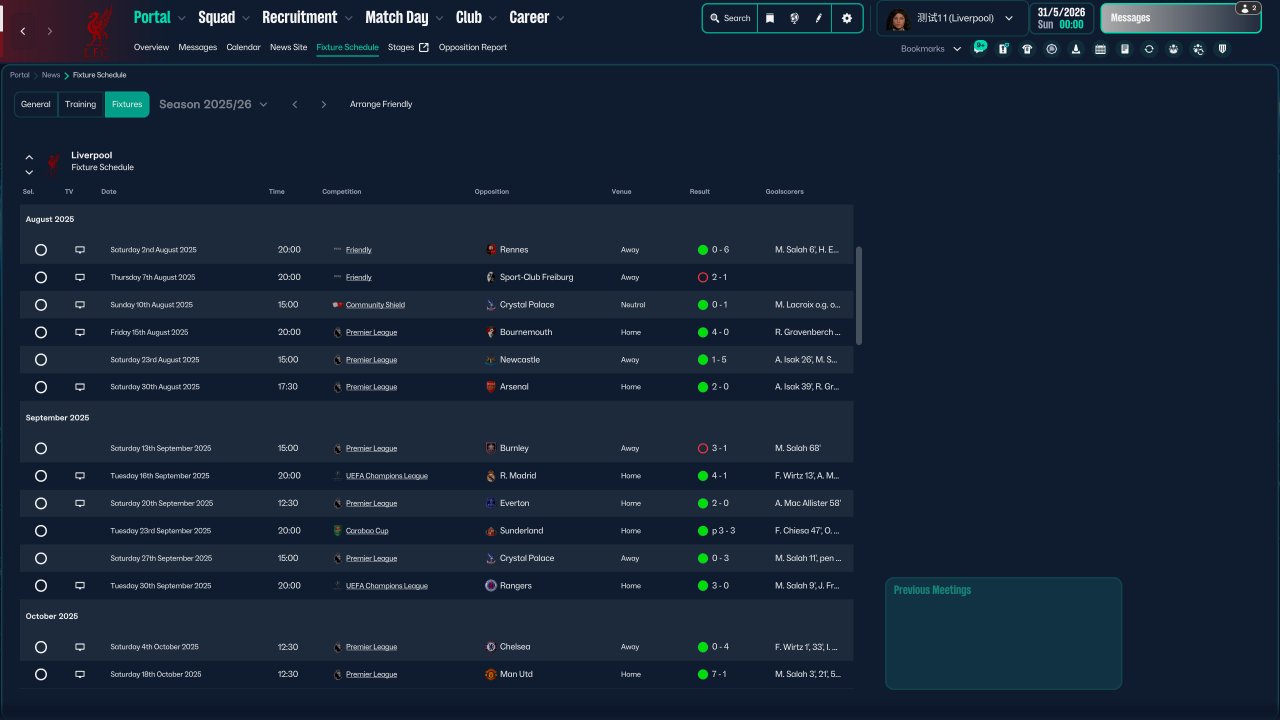Expand the Bookmarks dropdown
This screenshot has height=720, width=1280.
click(x=930, y=49)
